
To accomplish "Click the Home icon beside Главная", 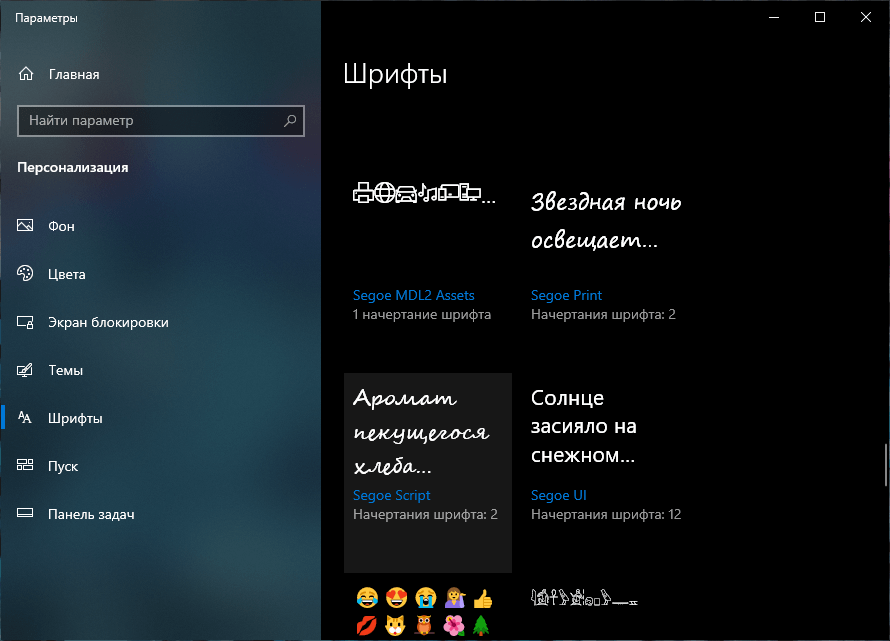I will coord(26,74).
